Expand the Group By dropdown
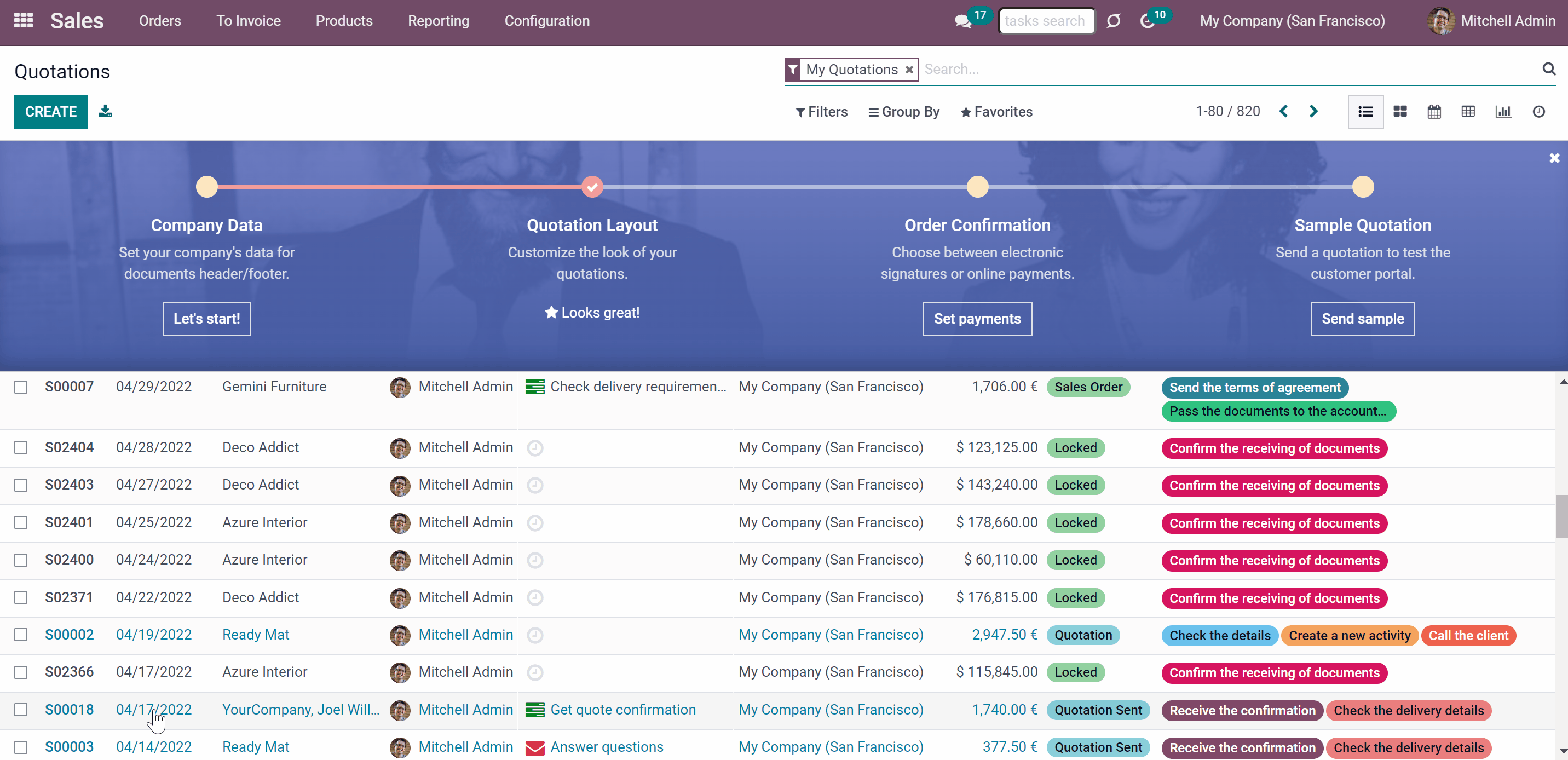 click(x=904, y=112)
